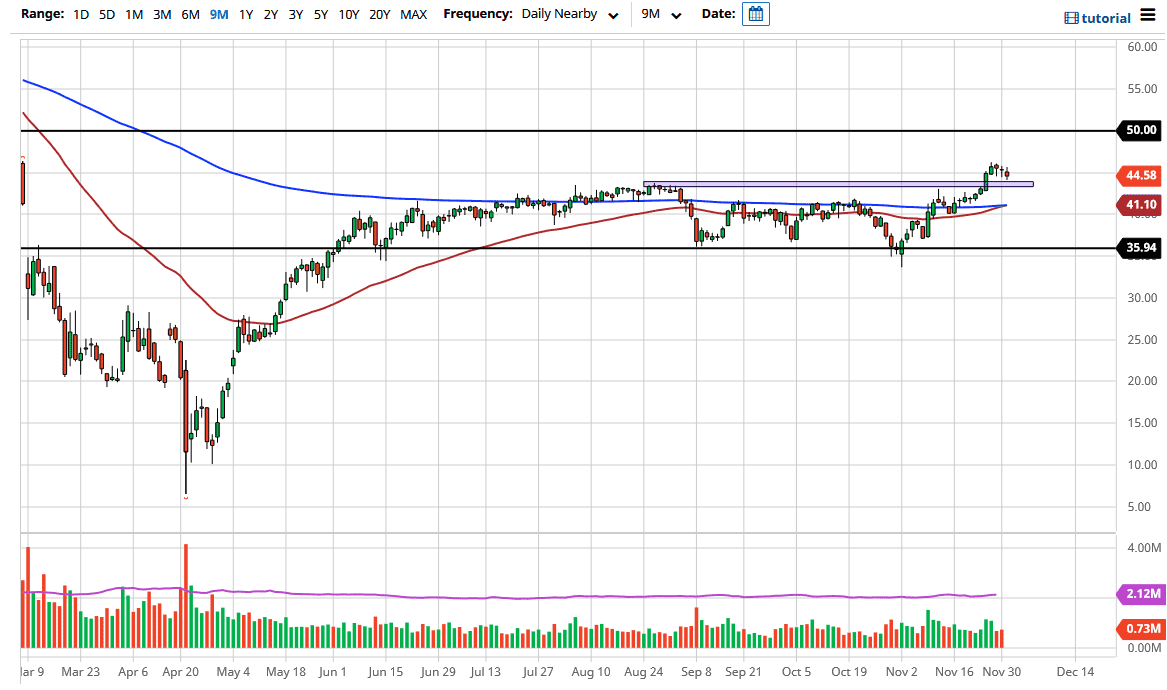Select the 2Y range
The width and height of the screenshot is (1167, 690).
click(270, 15)
